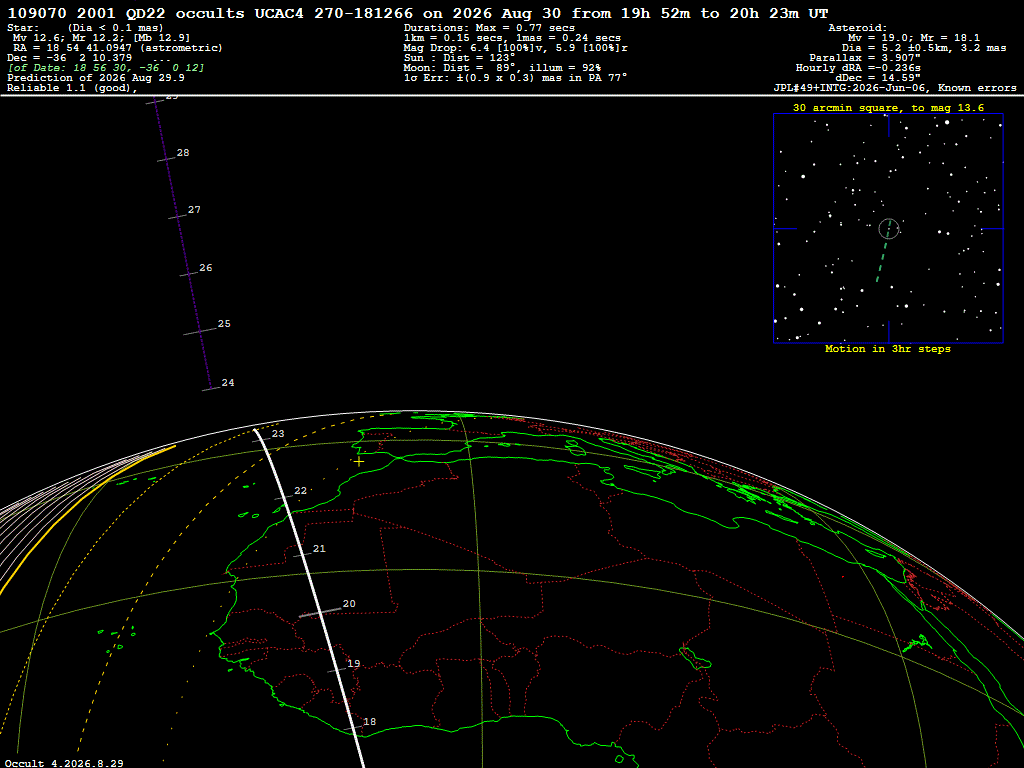Click the 25 marker on purple track
1024x768 pixels.
pos(200,331)
